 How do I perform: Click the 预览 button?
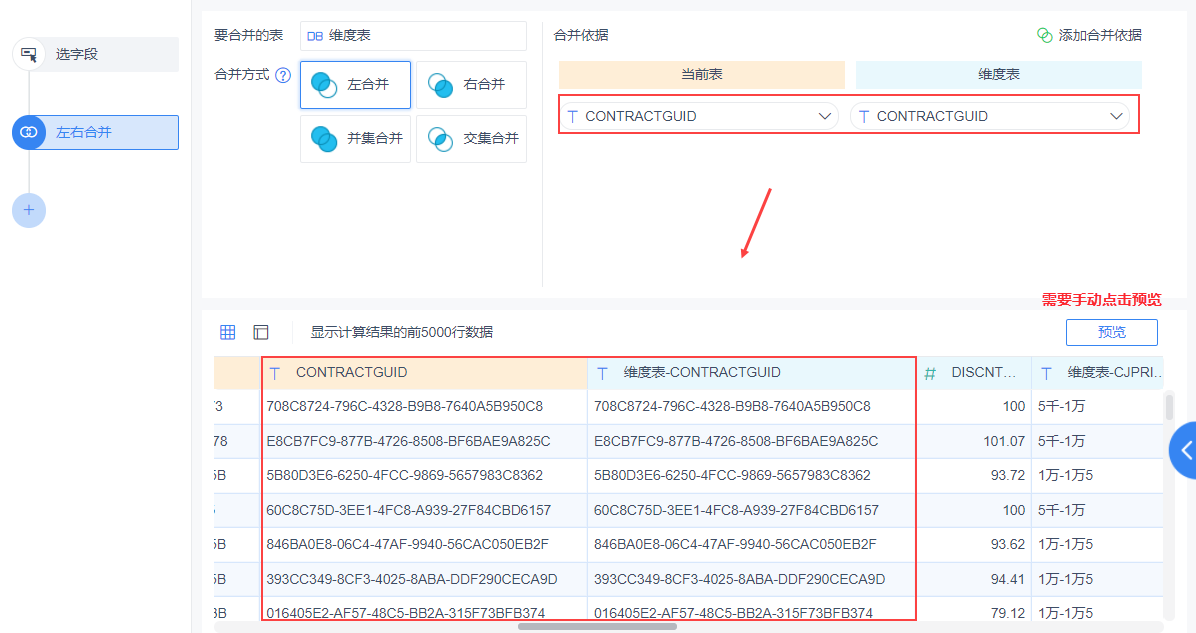(1111, 332)
